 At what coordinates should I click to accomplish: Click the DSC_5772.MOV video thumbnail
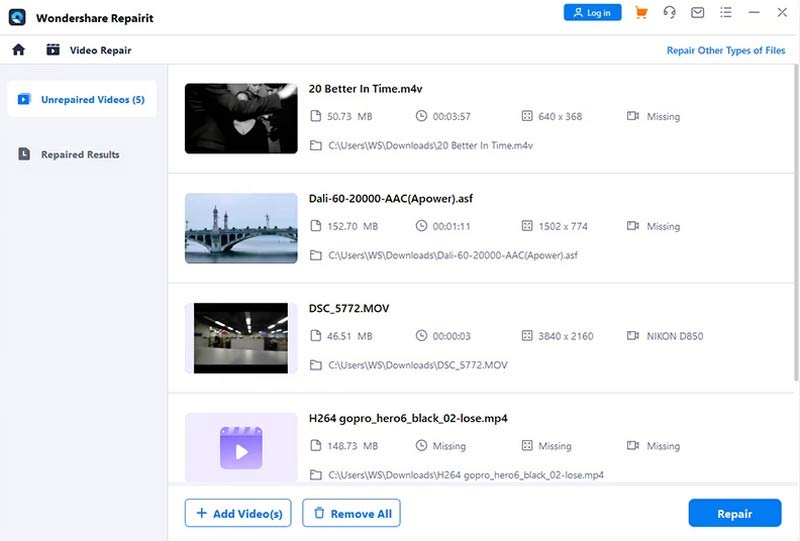[241, 338]
